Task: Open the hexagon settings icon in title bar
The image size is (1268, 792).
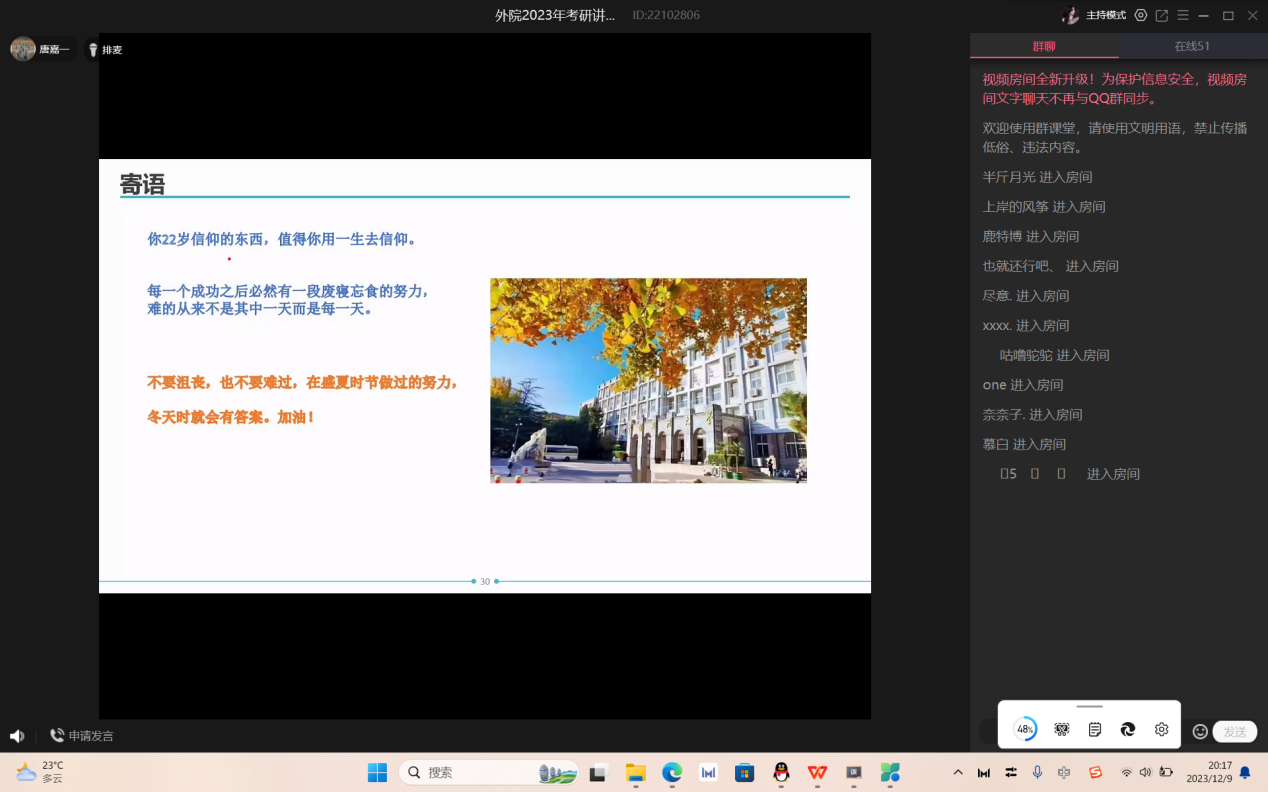Action: click(1141, 15)
